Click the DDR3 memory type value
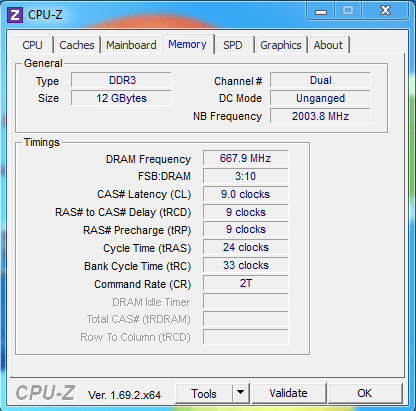Viewport: 416px width, 411px height. tap(121, 80)
